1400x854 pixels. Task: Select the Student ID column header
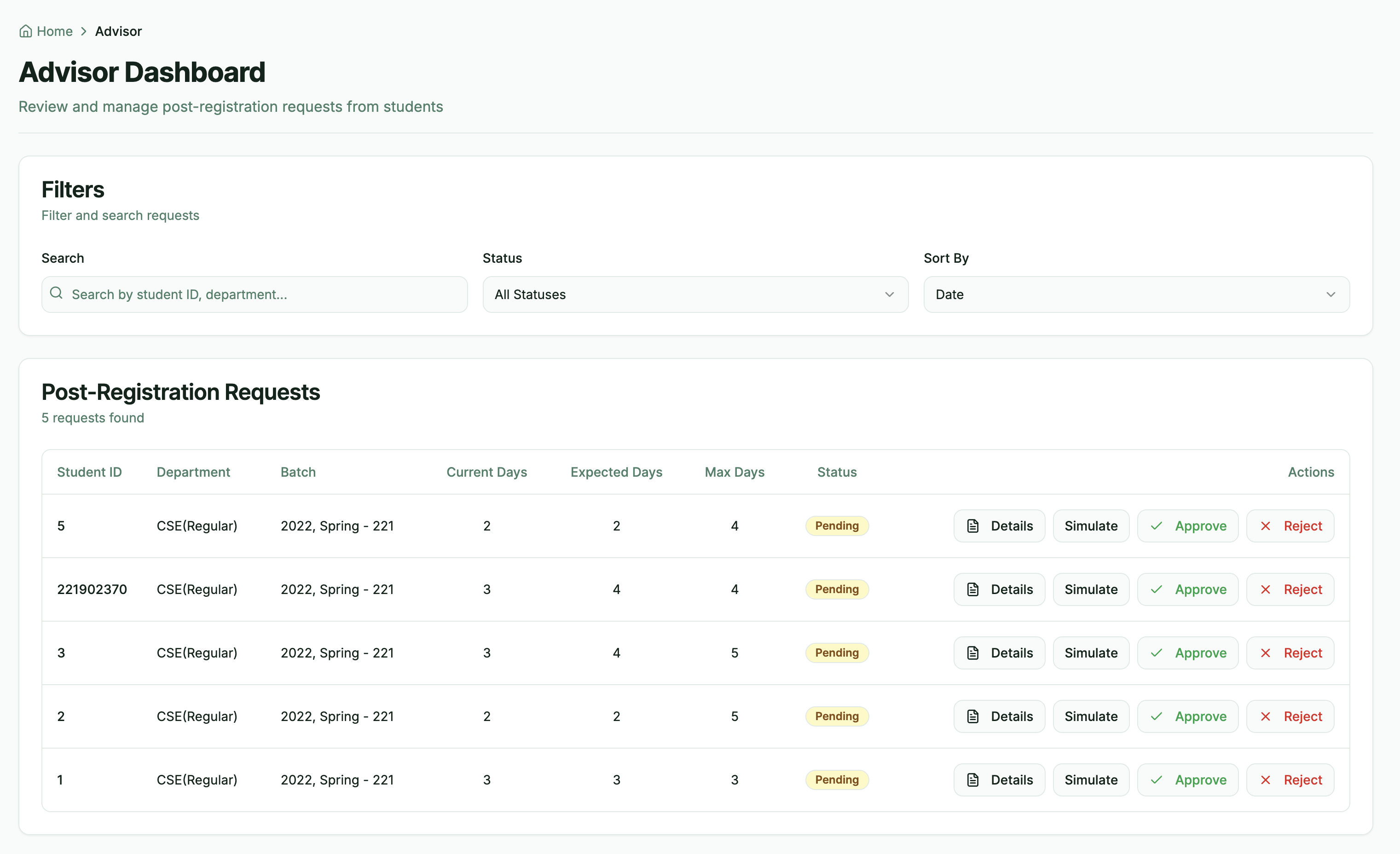[89, 472]
